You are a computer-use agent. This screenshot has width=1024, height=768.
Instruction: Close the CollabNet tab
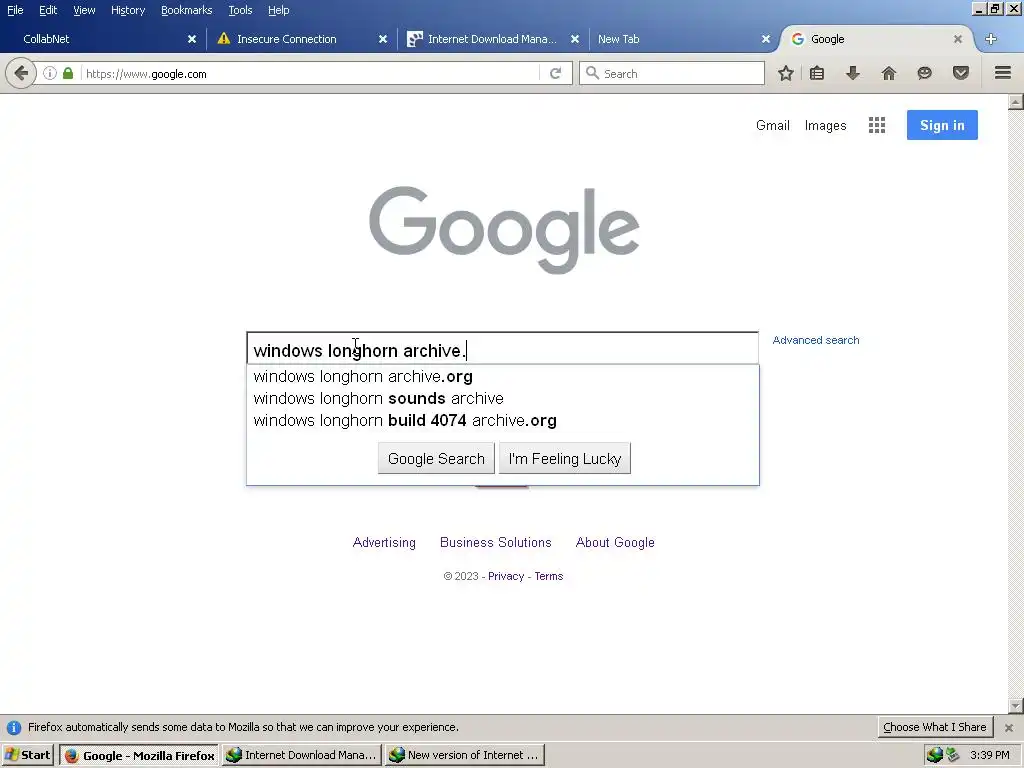(192, 39)
